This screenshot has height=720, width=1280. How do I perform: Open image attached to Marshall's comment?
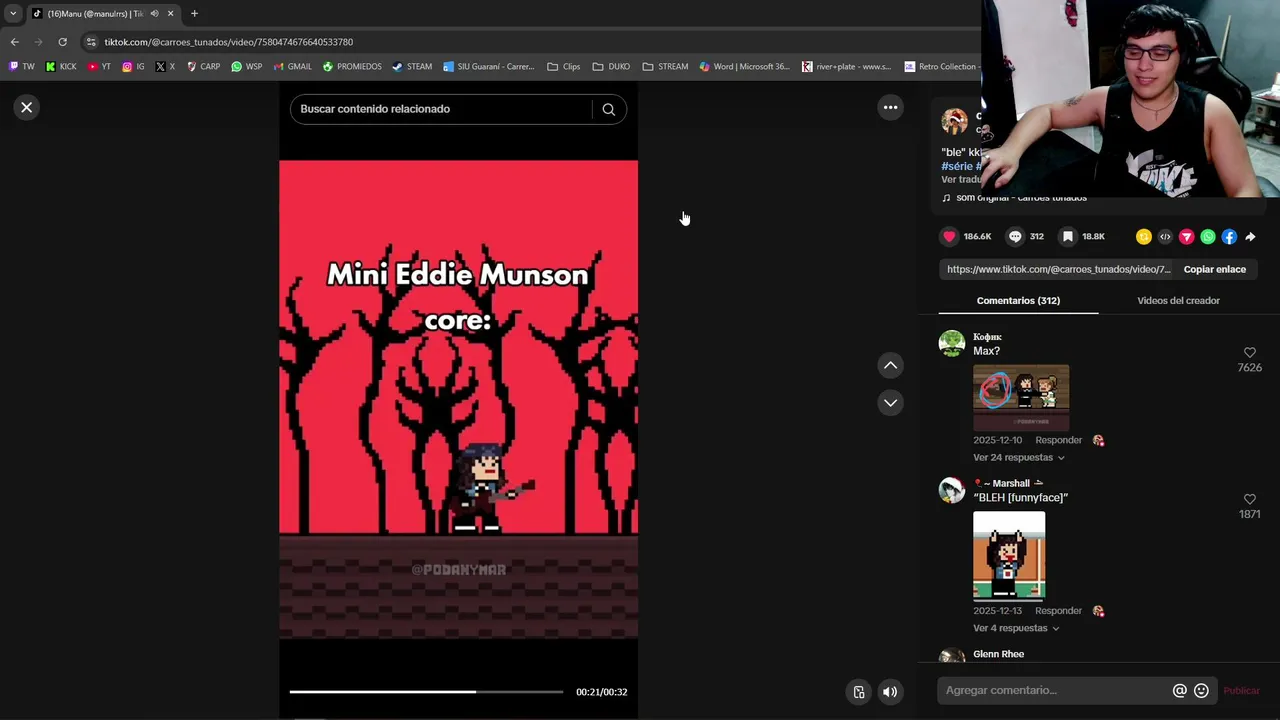pyautogui.click(x=1009, y=556)
